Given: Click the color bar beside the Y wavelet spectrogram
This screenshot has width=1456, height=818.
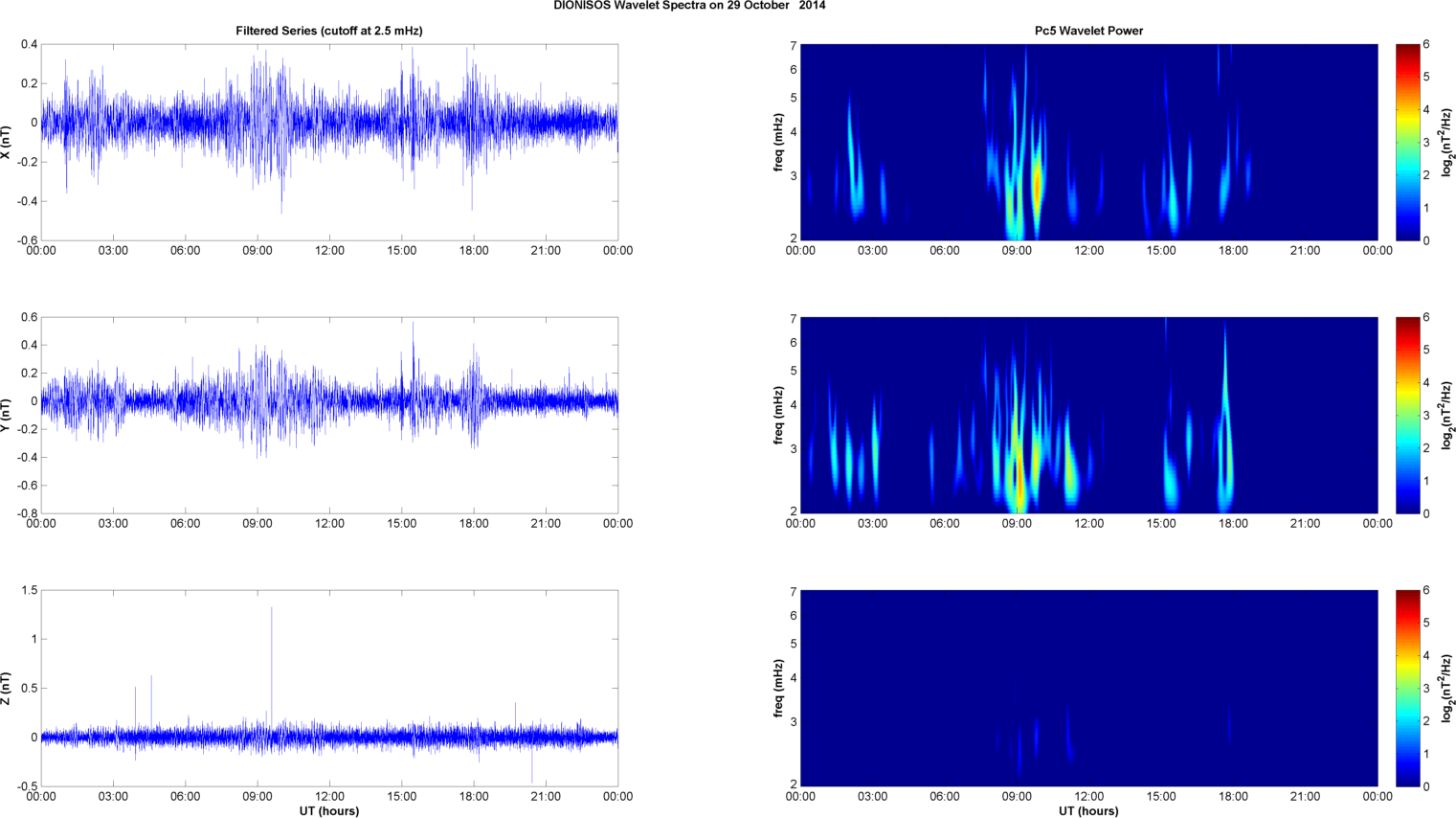Looking at the screenshot, I should [x=1407, y=415].
